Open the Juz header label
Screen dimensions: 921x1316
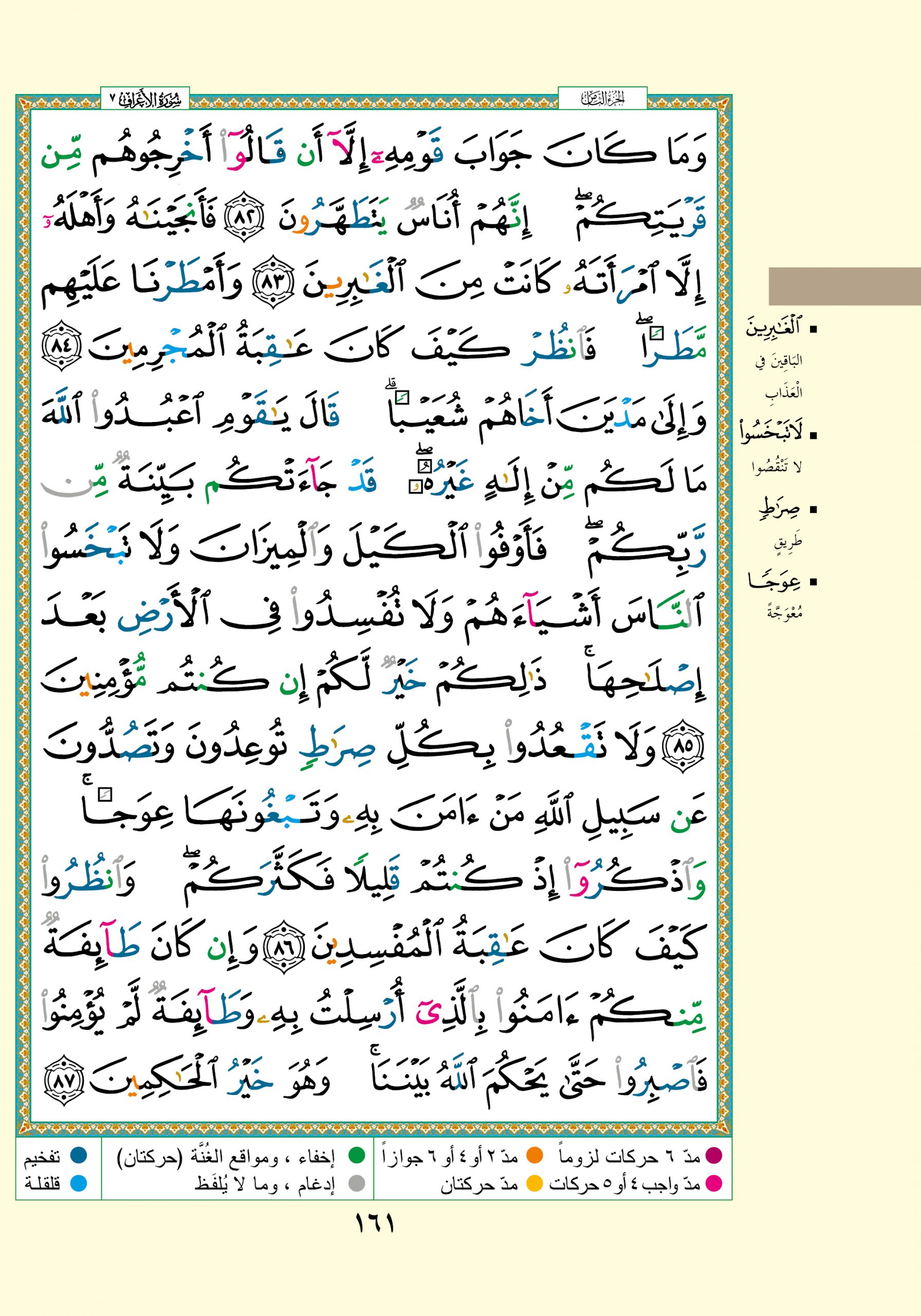pyautogui.click(x=602, y=99)
